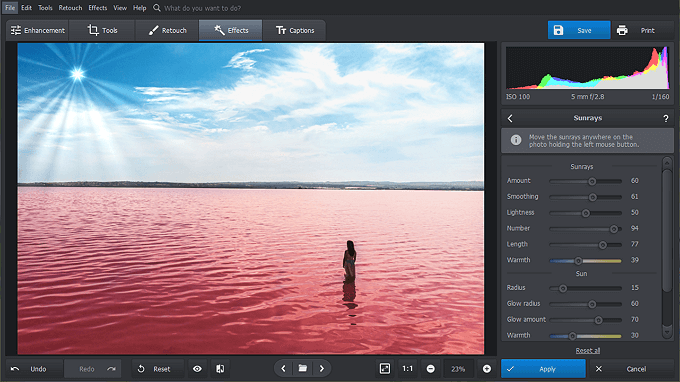Open the folder browser icon

303,369
